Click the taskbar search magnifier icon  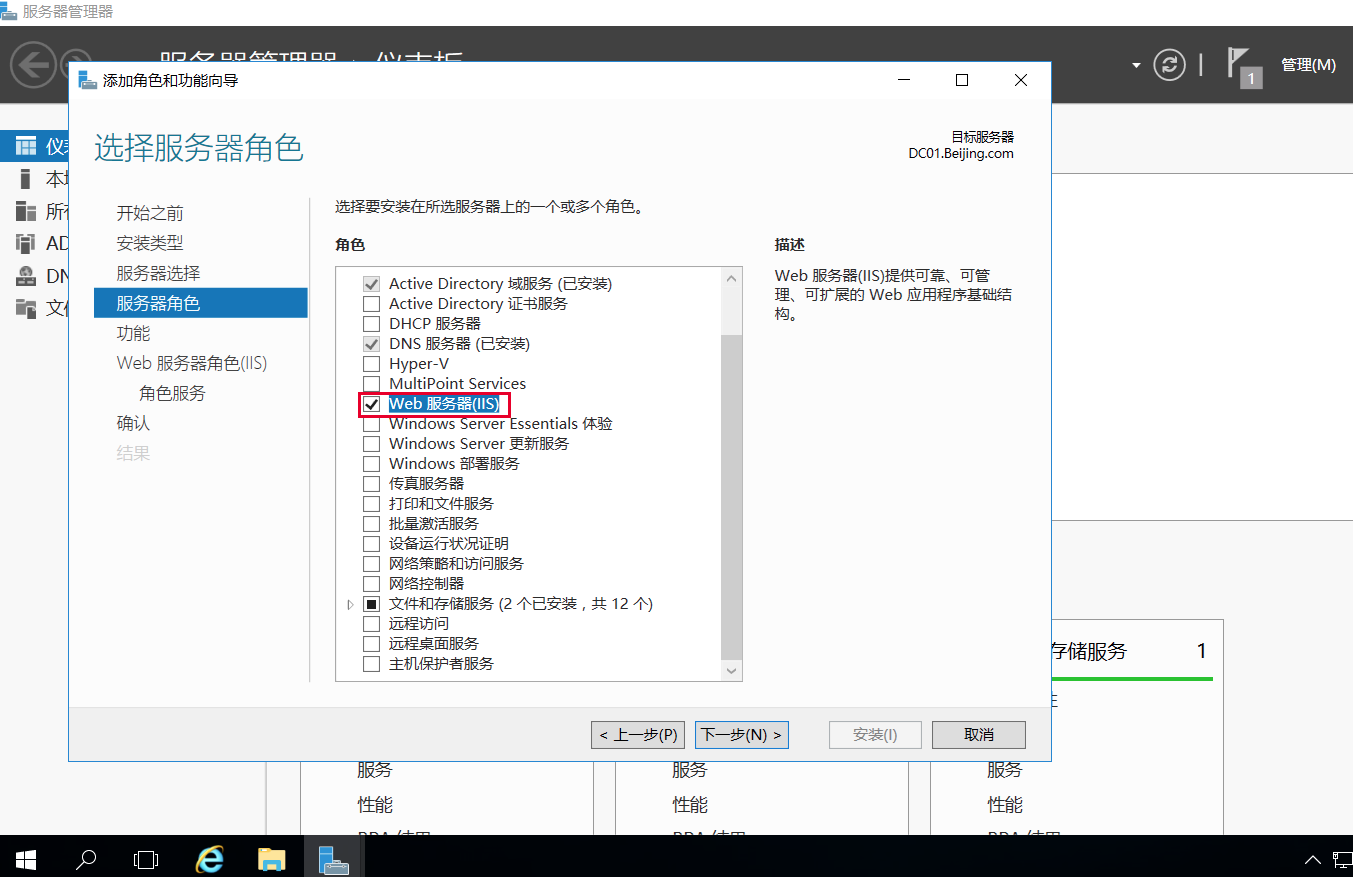[x=87, y=858]
